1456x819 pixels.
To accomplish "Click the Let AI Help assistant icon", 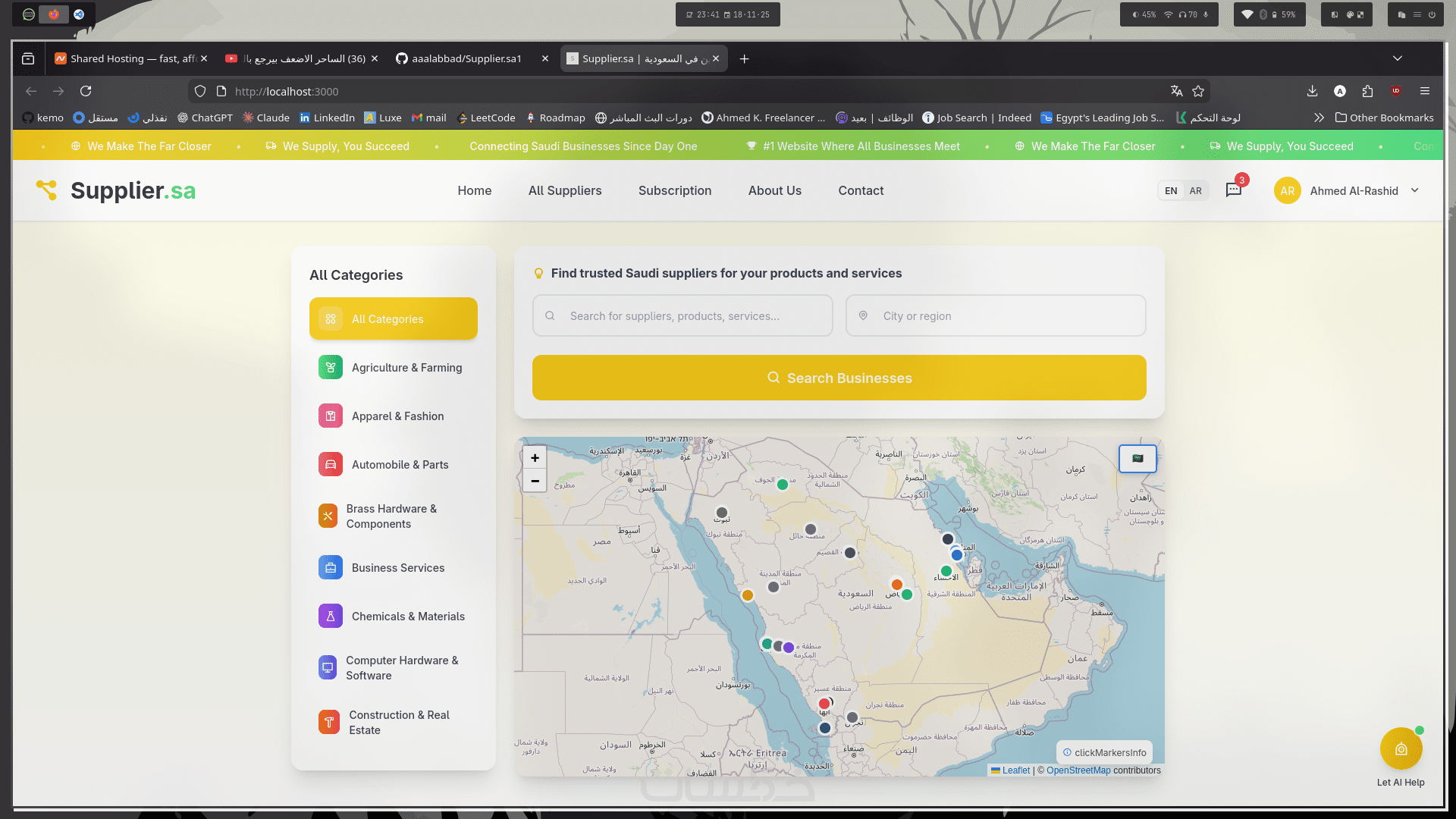I will point(1401,749).
